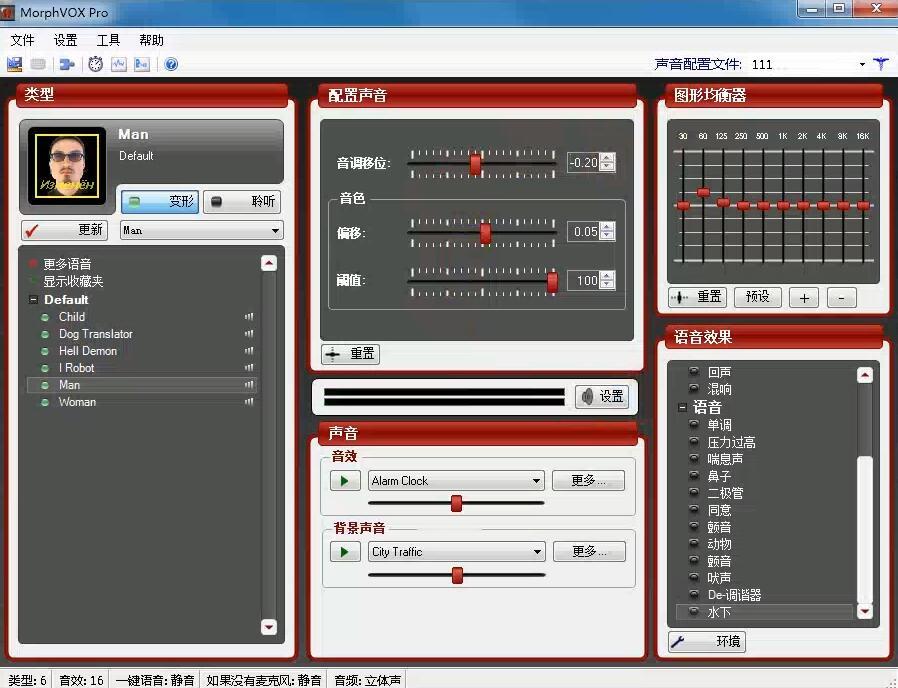Click the equalizer 重置 reset button

click(698, 297)
